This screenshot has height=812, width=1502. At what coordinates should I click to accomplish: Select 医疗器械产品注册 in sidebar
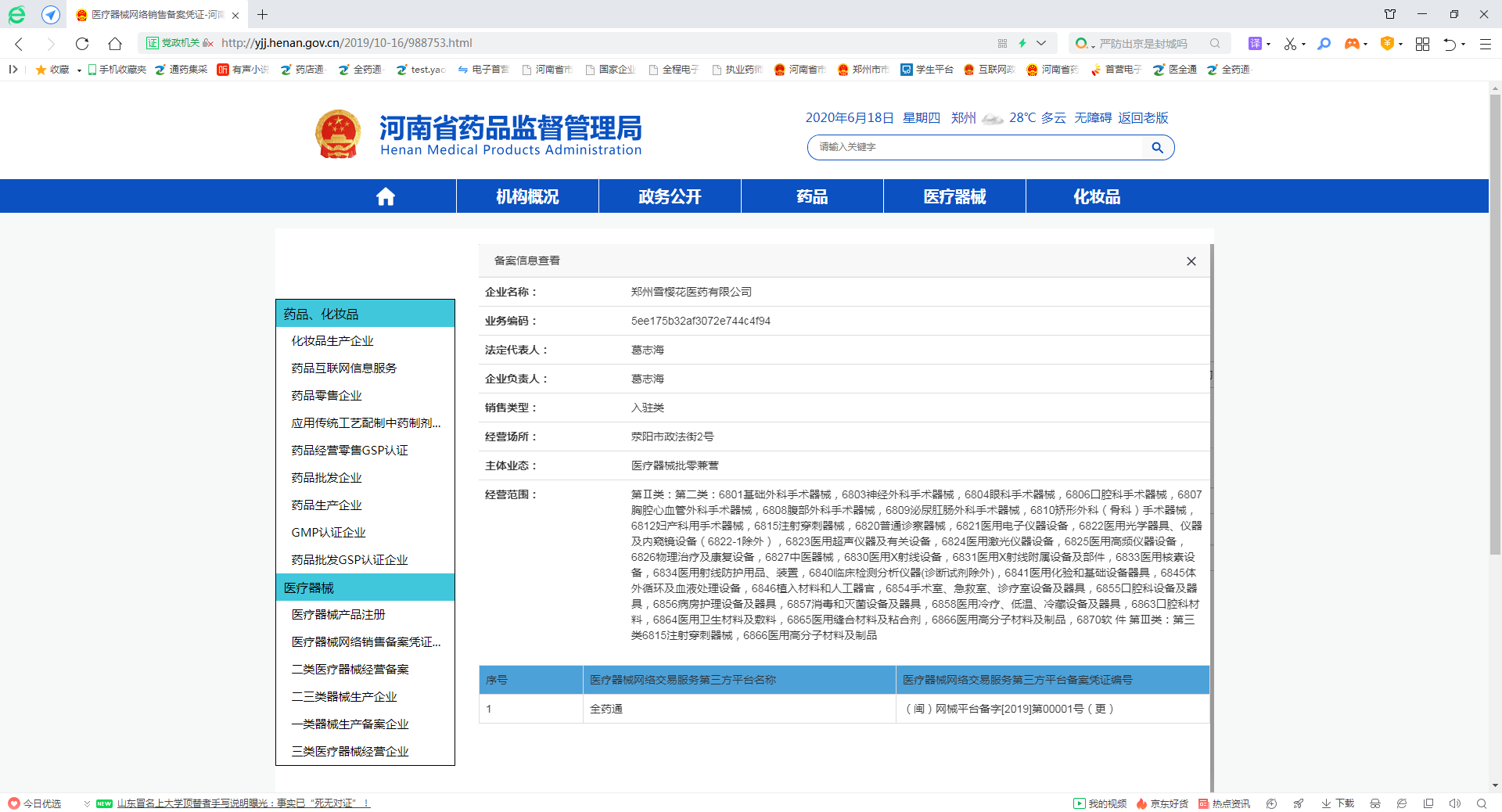pyautogui.click(x=338, y=615)
